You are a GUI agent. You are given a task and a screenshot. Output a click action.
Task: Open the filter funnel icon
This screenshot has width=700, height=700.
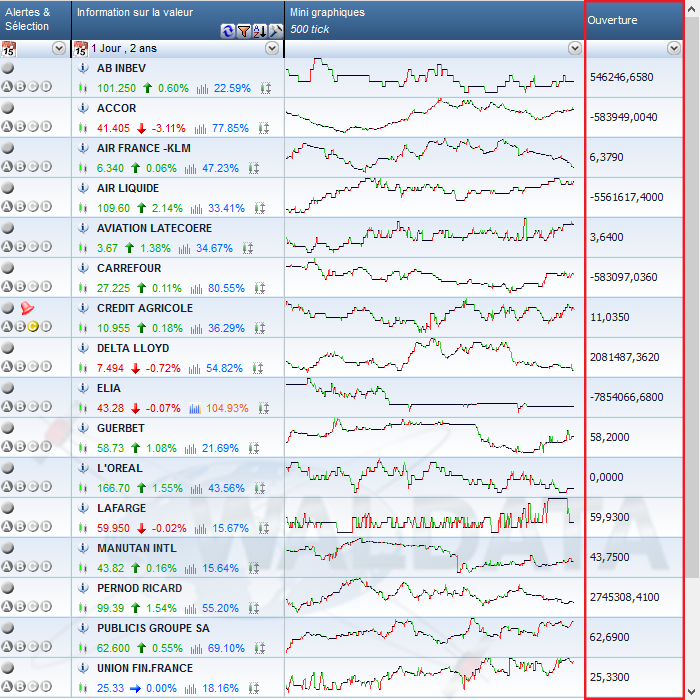[244, 31]
